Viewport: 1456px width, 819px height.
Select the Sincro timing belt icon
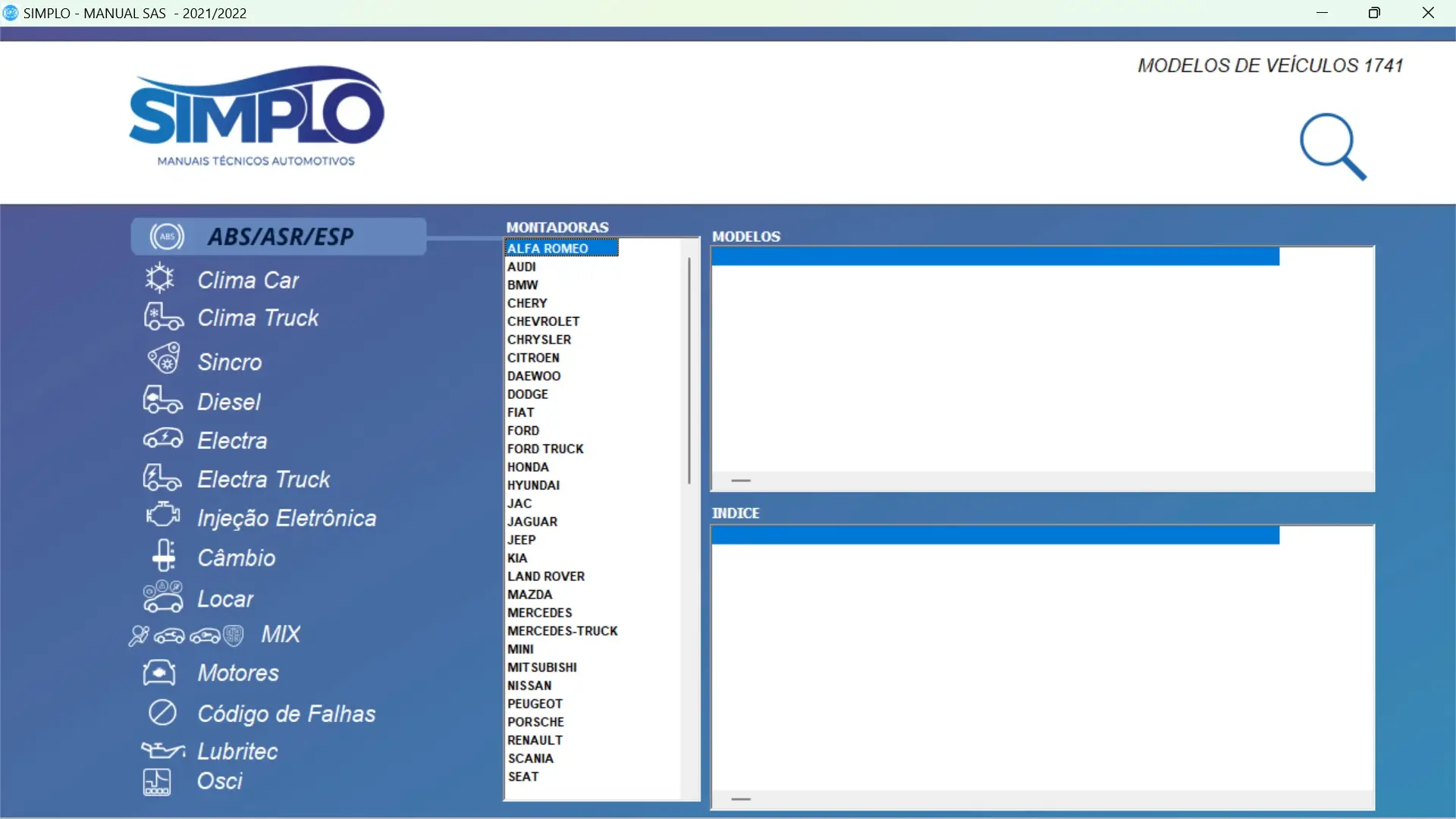(163, 359)
